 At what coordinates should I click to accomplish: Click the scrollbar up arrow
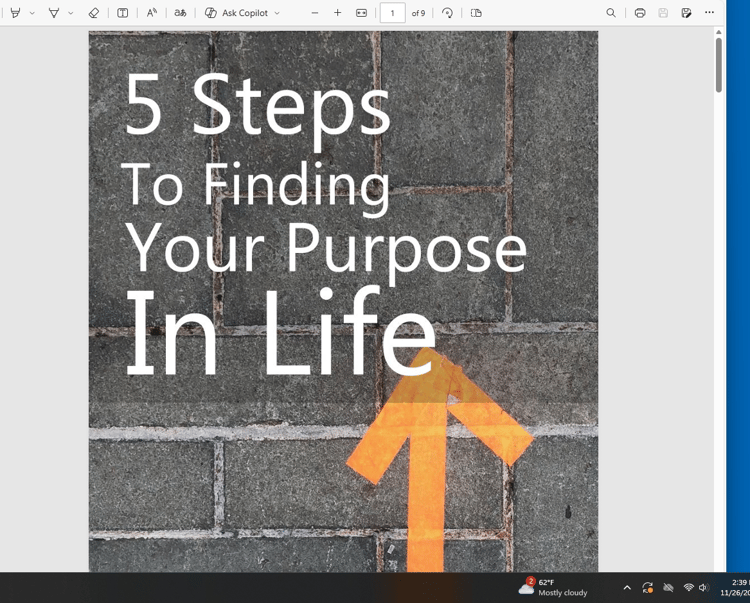719,32
